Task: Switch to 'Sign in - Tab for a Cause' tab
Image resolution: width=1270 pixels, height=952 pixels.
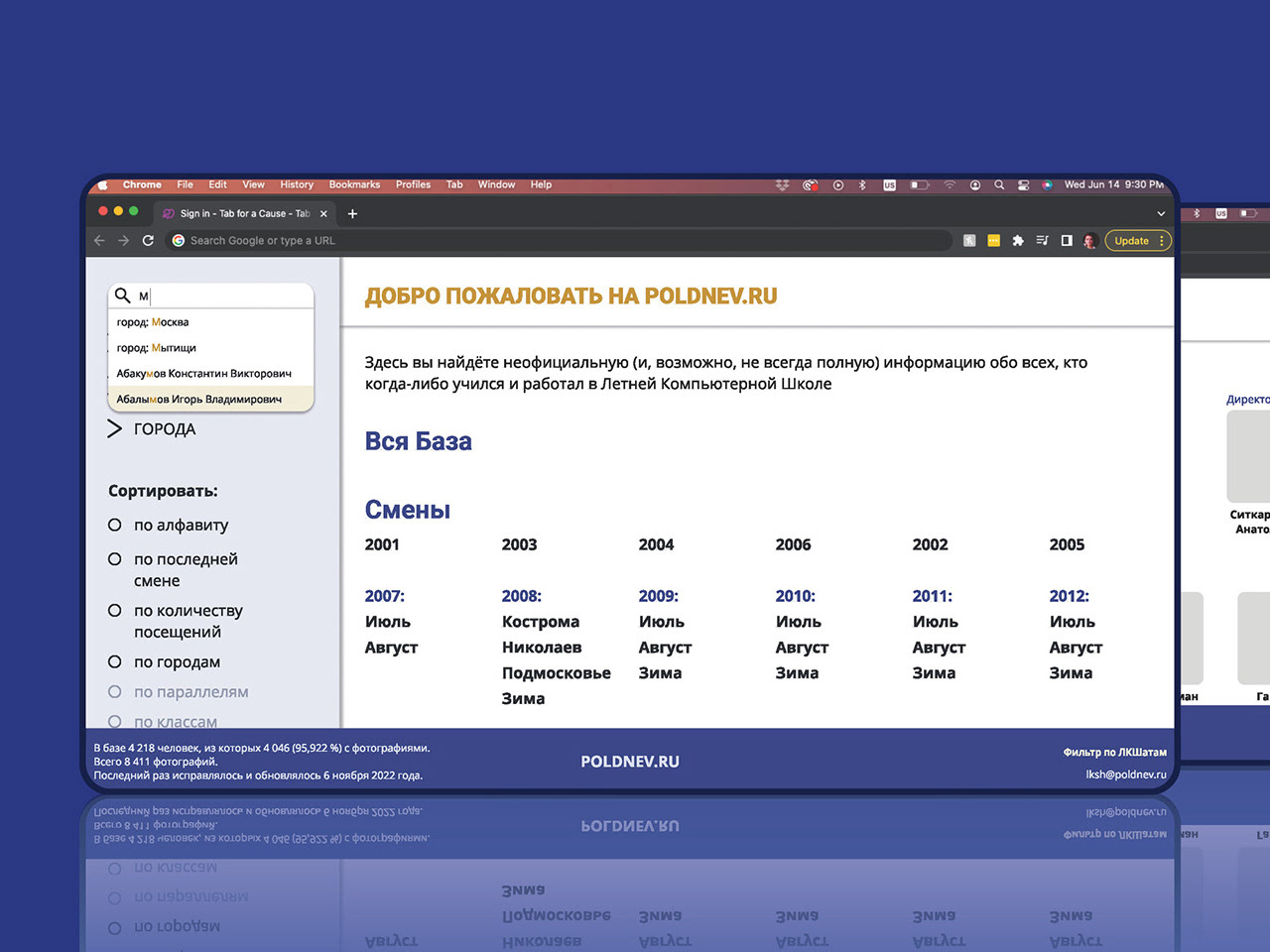Action: click(244, 213)
